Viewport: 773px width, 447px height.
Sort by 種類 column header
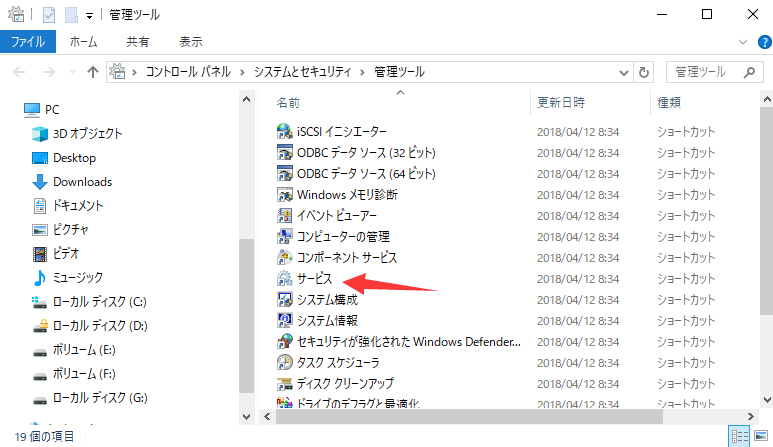[x=669, y=103]
